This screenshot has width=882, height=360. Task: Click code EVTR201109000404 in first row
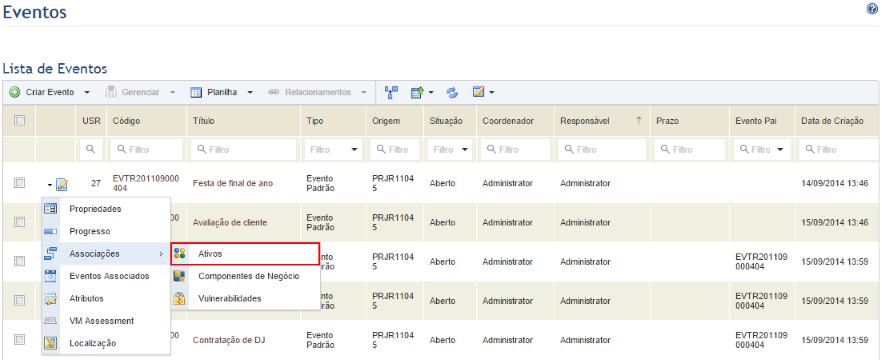[x=146, y=183]
